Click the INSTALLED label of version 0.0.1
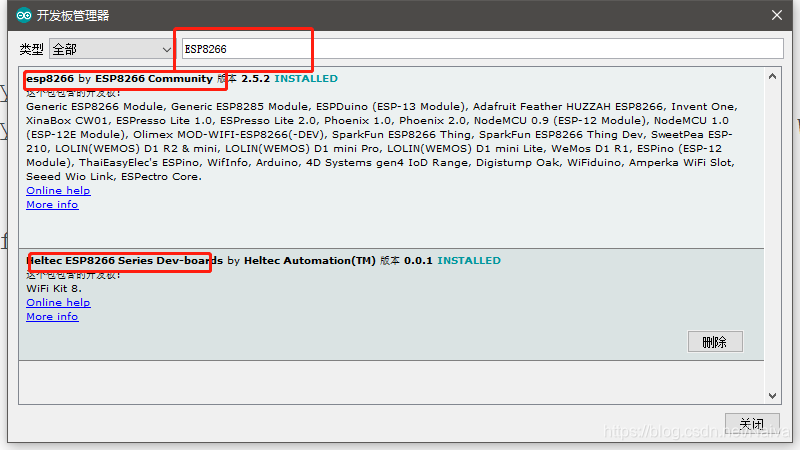Image resolution: width=800 pixels, height=450 pixels. [x=469, y=261]
